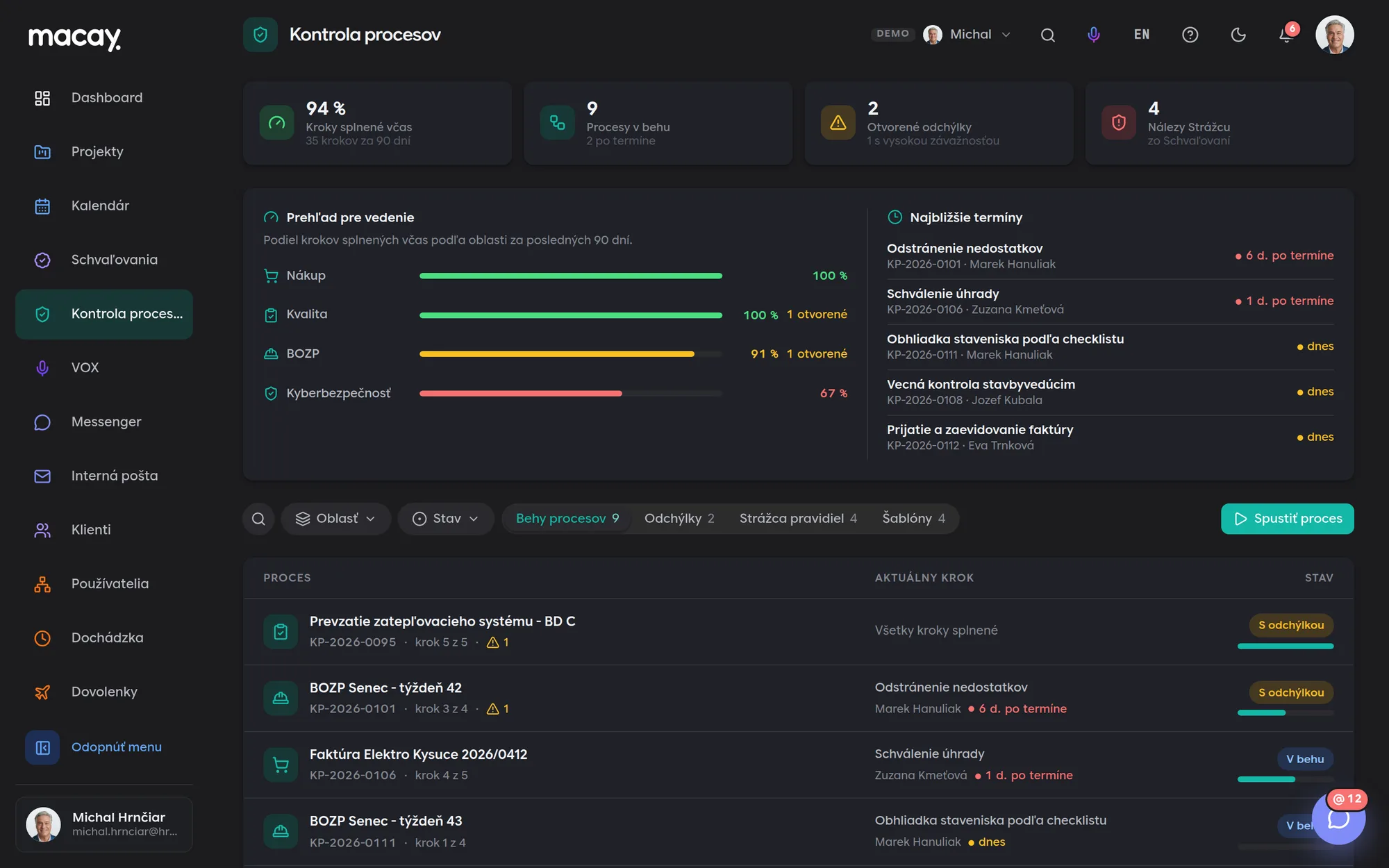
Task: Click the Nákup green progress bar
Action: pos(571,276)
